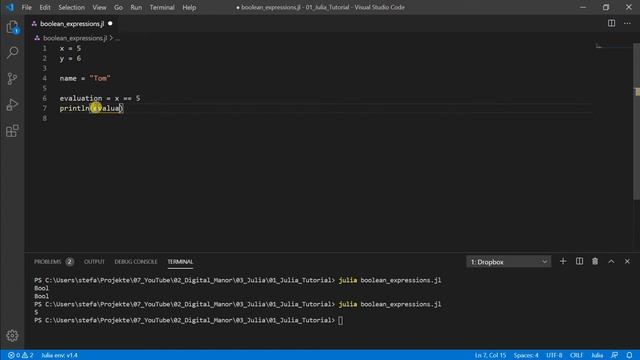Open the Source Control view
This screenshot has height=360, width=640.
point(12,79)
